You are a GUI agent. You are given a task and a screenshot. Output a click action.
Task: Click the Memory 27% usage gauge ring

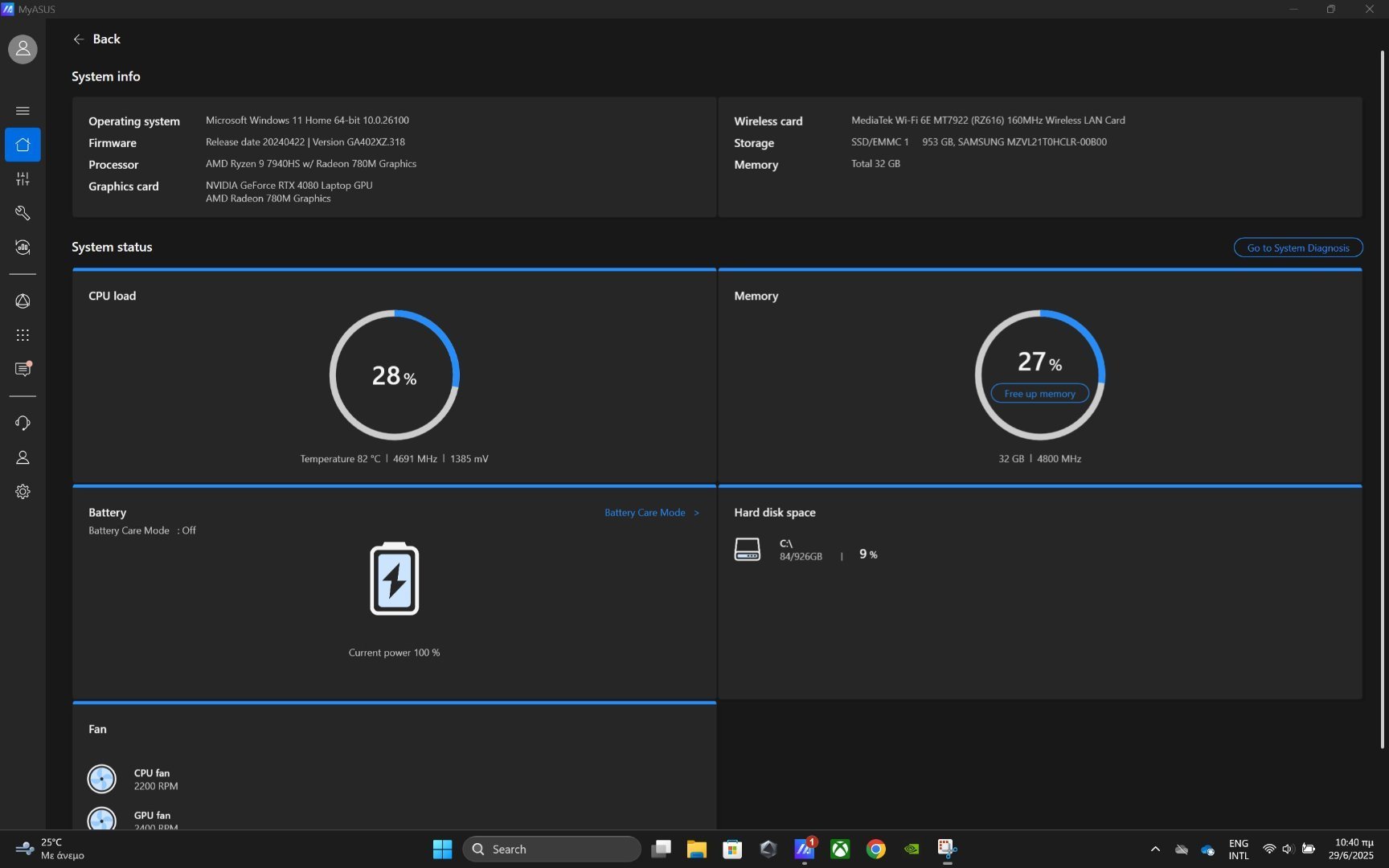[x=1039, y=375]
